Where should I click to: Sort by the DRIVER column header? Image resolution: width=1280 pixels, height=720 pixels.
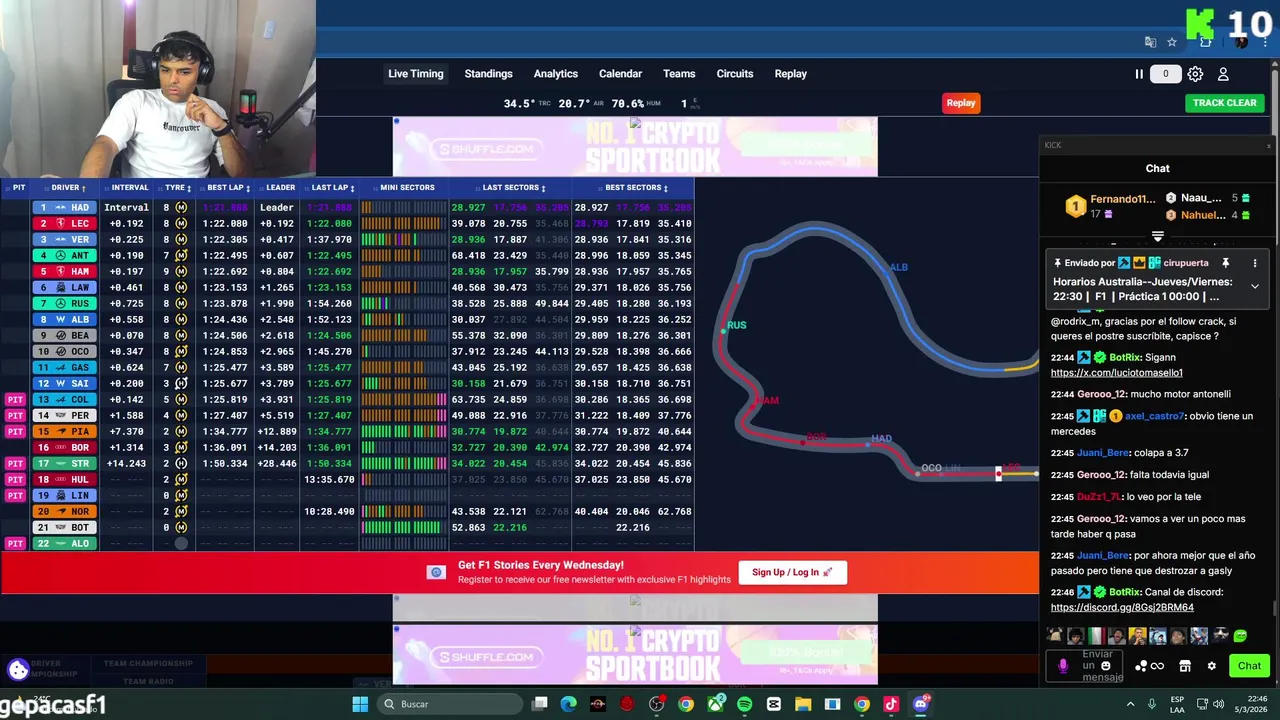tap(68, 188)
